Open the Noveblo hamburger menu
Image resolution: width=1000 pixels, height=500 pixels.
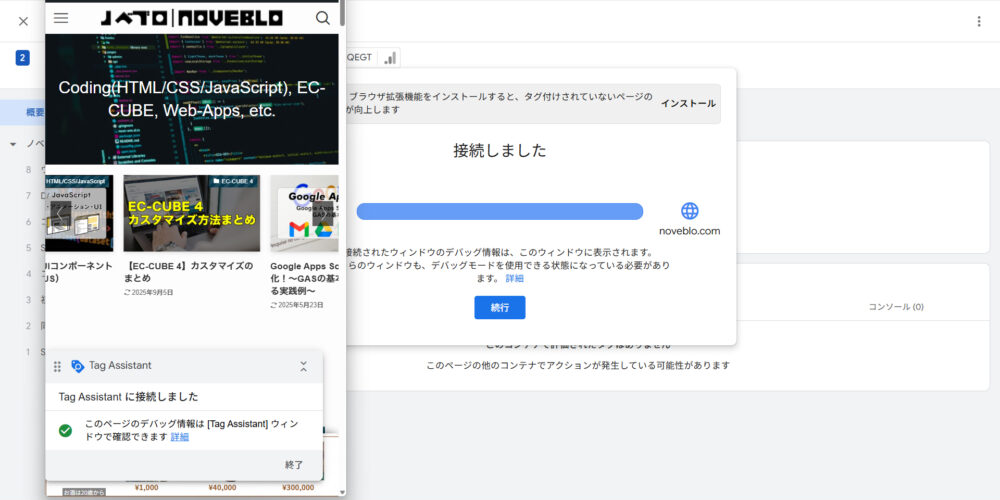tap(61, 17)
